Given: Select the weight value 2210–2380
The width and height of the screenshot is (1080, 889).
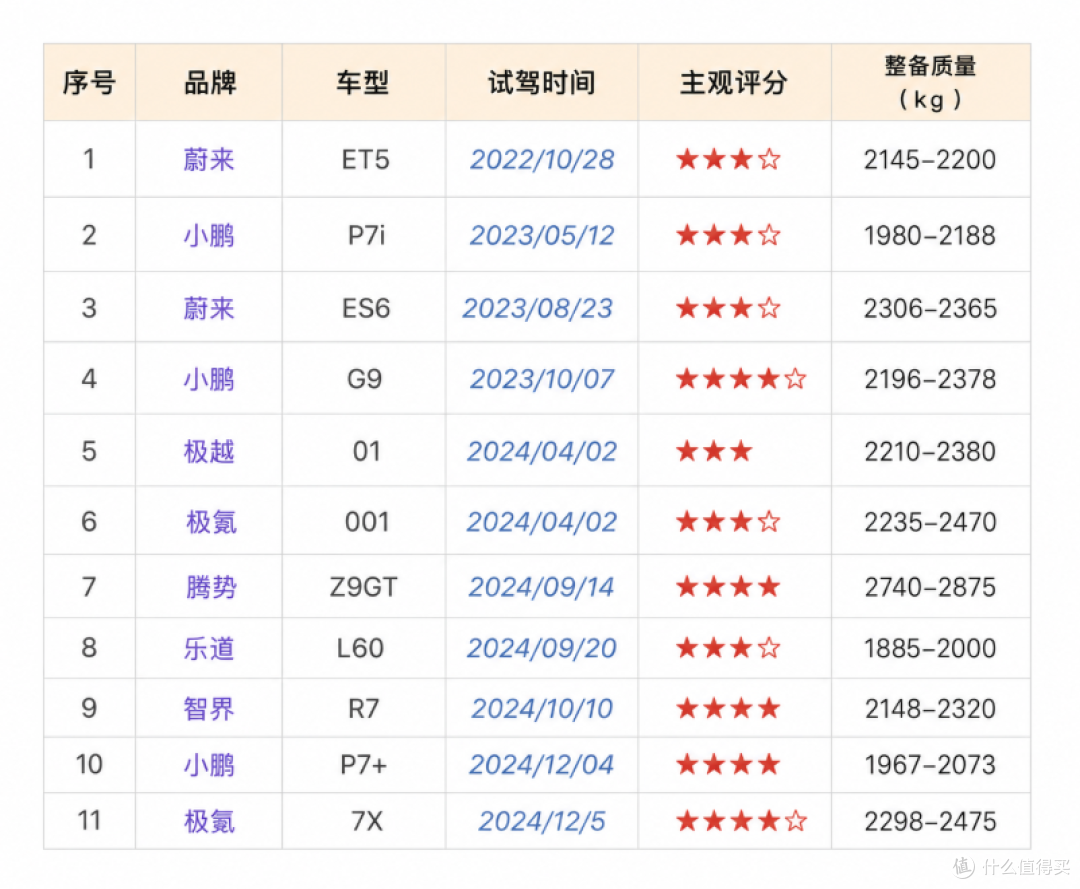Looking at the screenshot, I should [x=930, y=452].
